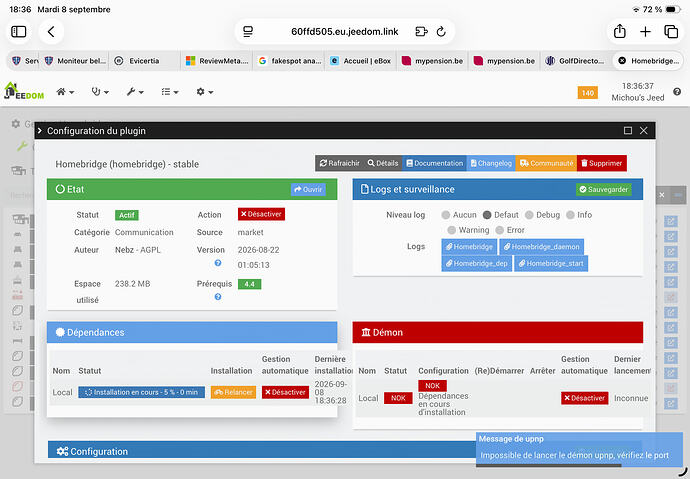Click Sauvegarder in Logs et surveillance
The height and width of the screenshot is (479, 690).
click(x=604, y=190)
